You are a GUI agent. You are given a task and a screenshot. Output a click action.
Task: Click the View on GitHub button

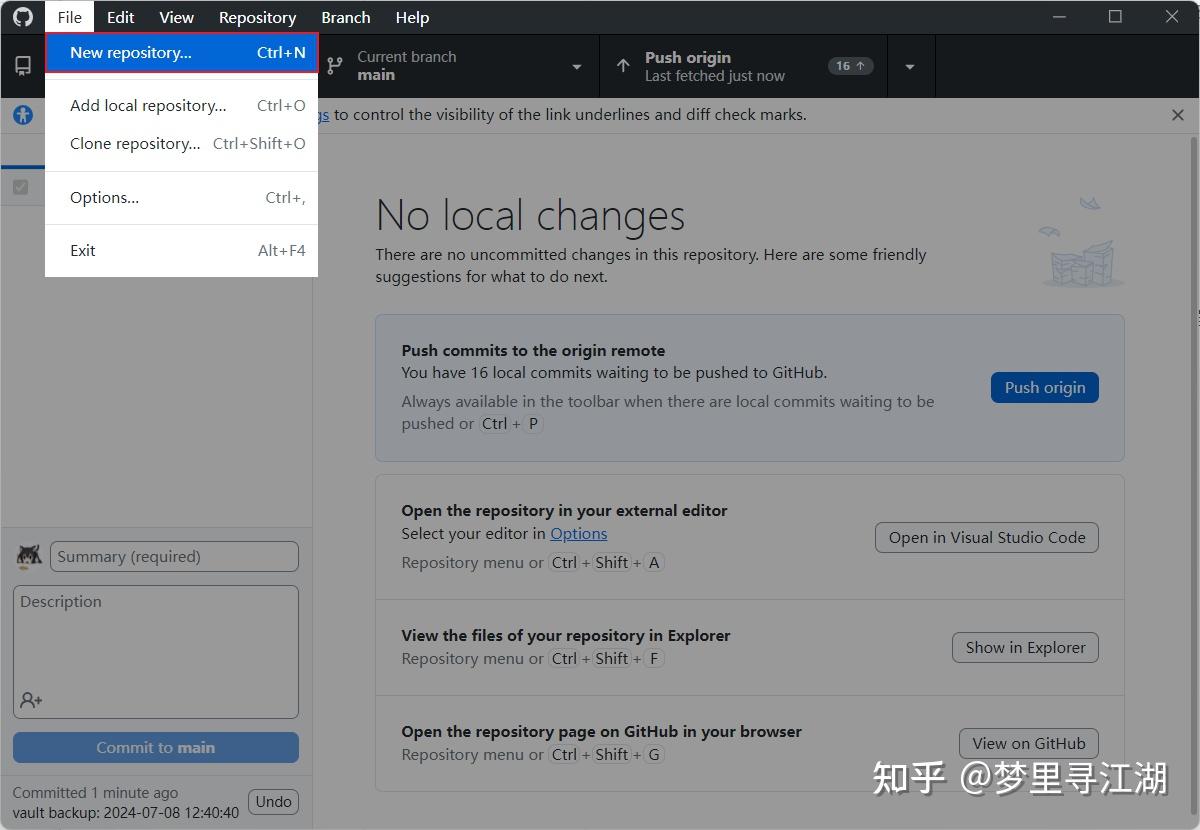pyautogui.click(x=1028, y=743)
